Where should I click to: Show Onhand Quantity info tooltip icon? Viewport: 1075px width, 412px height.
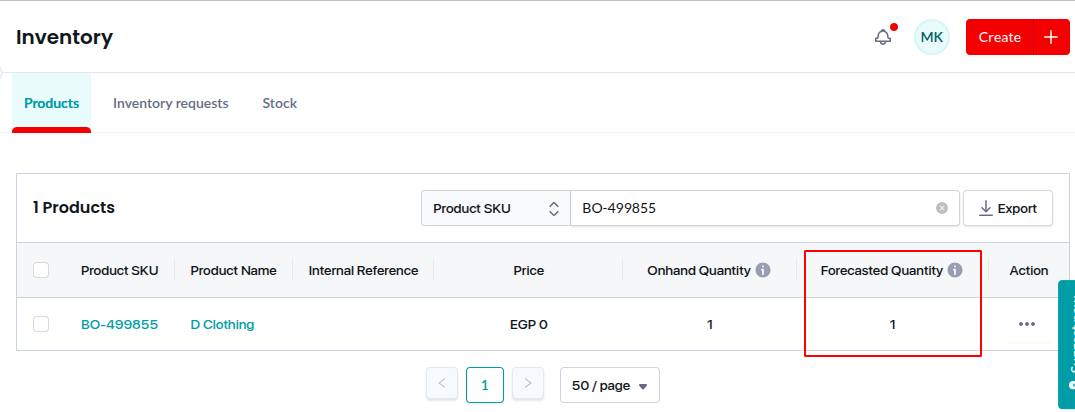click(763, 270)
